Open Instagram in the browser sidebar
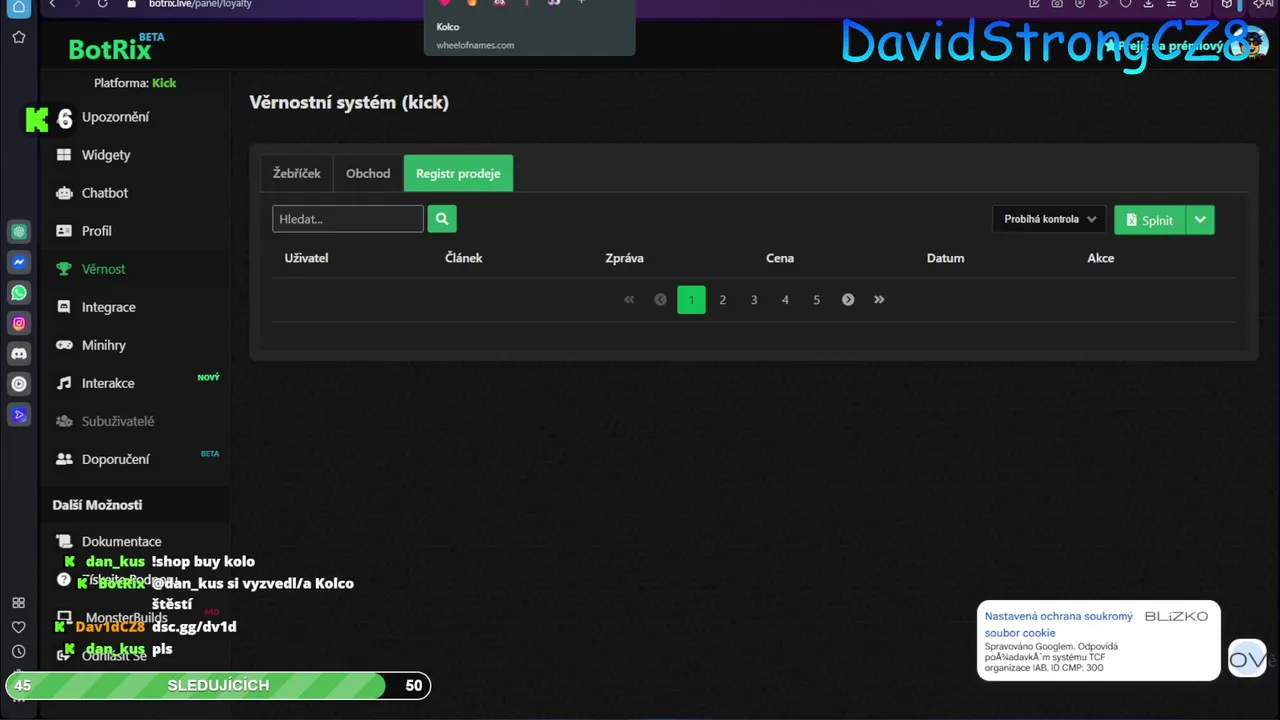1280x720 pixels. [19, 323]
